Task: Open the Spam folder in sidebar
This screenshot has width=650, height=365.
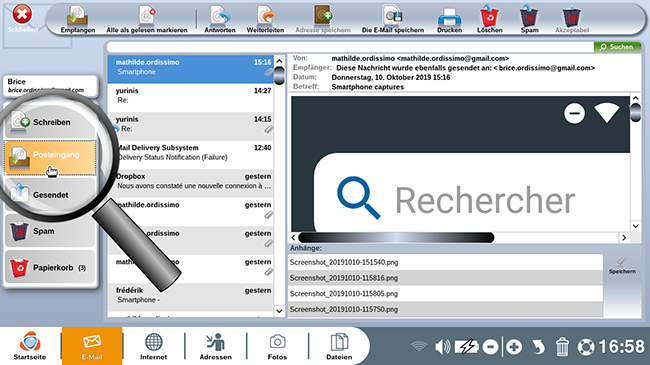Action: (x=50, y=231)
